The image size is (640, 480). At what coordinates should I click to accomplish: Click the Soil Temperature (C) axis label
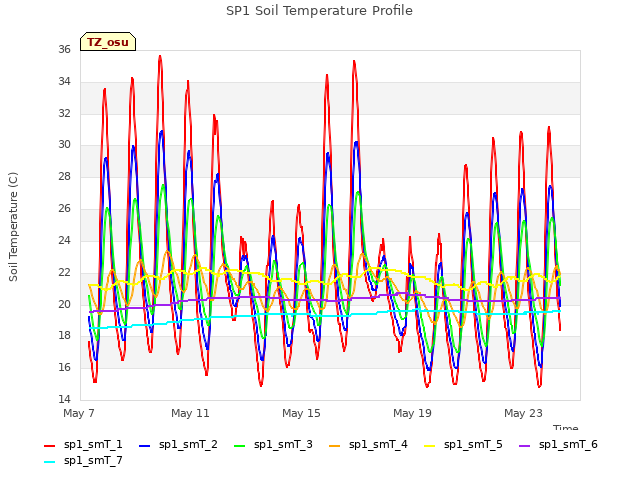click(x=13, y=227)
